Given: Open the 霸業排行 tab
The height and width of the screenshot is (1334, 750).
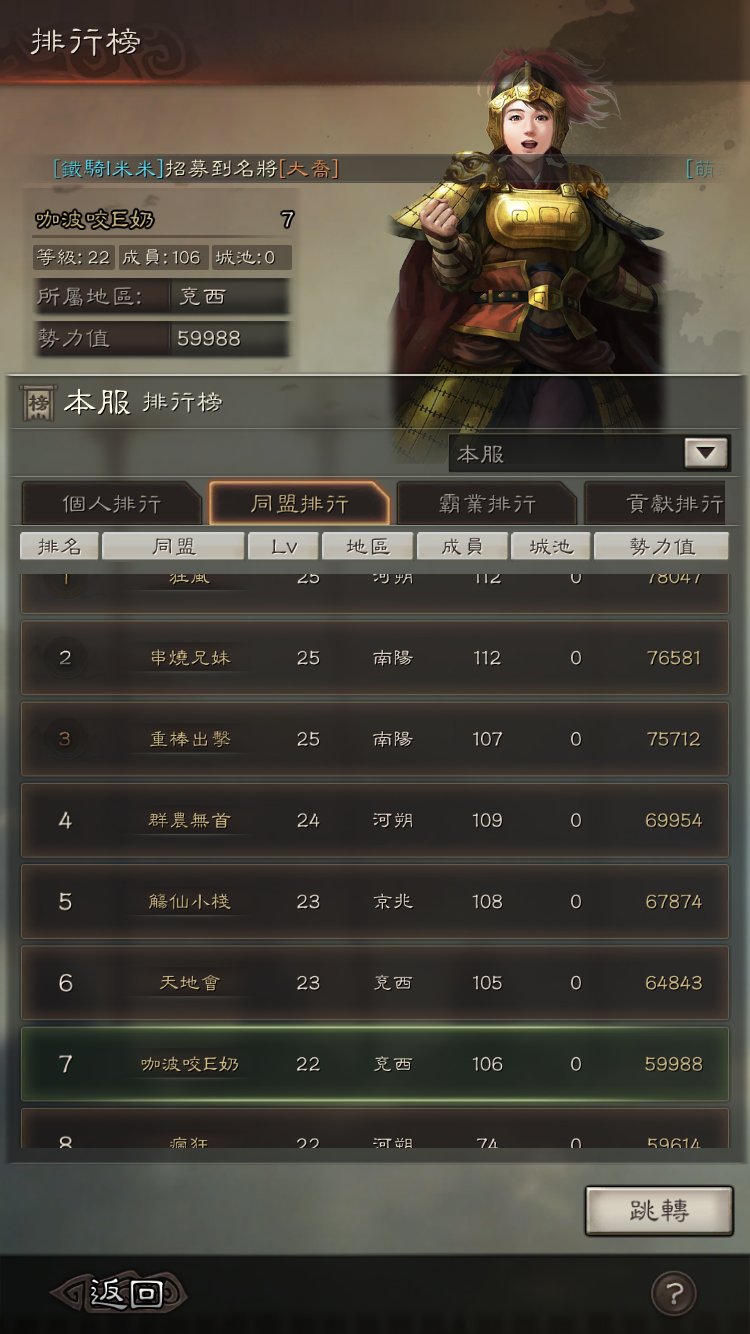Looking at the screenshot, I should [x=487, y=503].
